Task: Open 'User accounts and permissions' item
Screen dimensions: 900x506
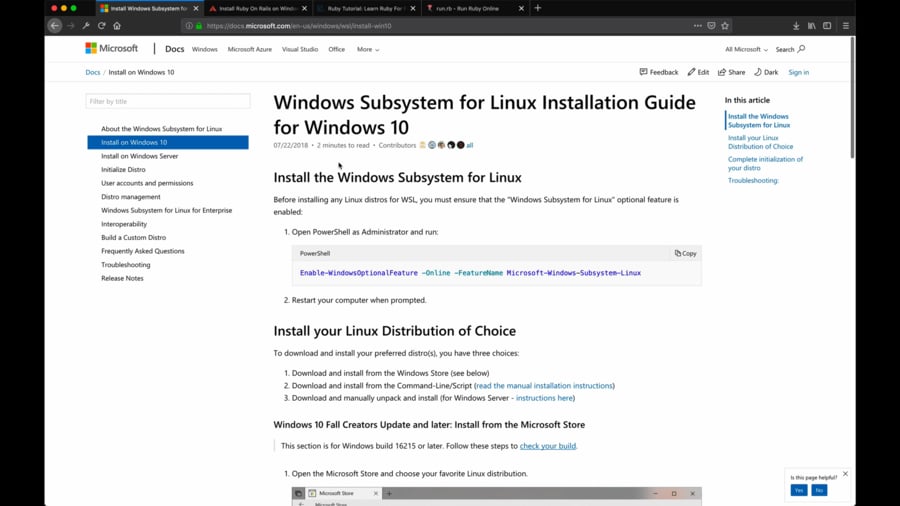Action: [x=147, y=183]
